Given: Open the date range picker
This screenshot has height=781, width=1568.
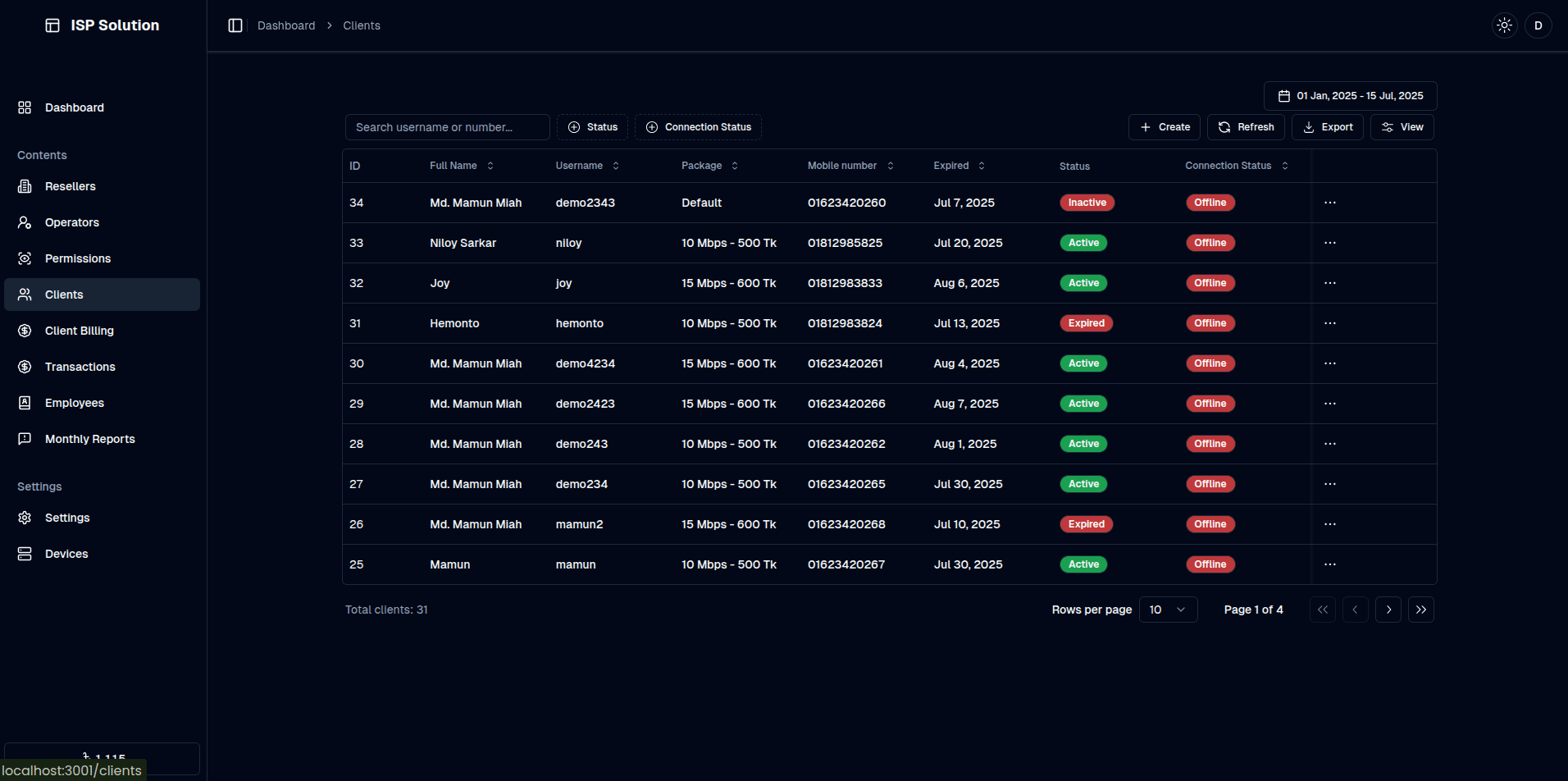Looking at the screenshot, I should 1350,96.
